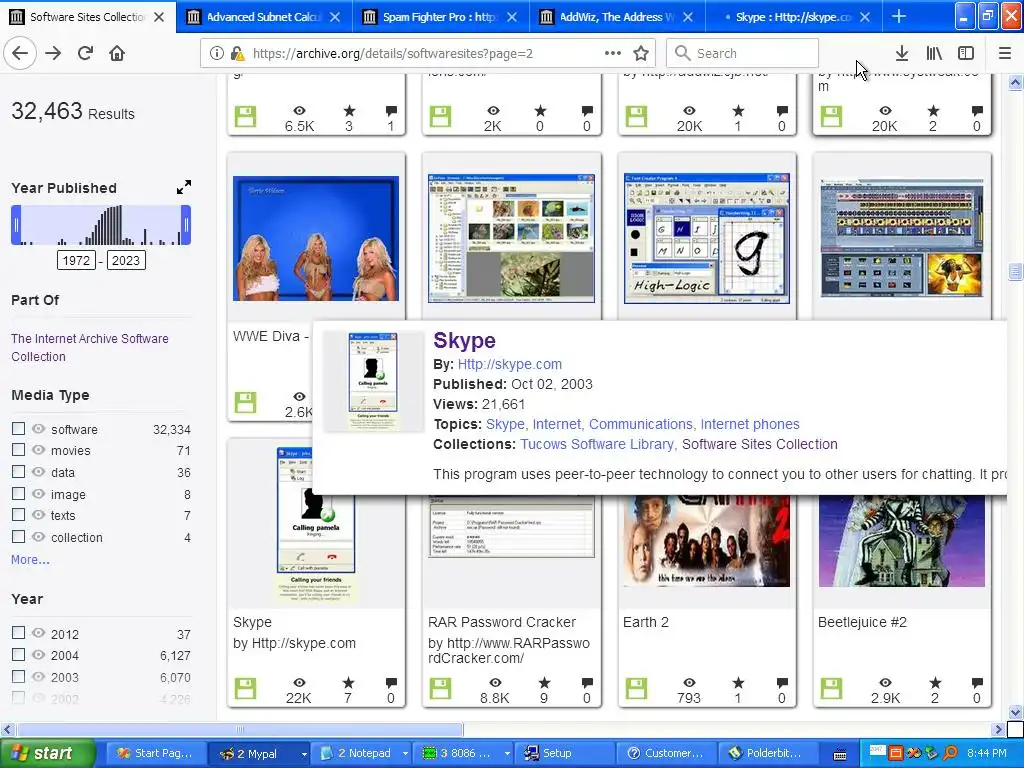Check the software media type checkbox
This screenshot has height=768, width=1024.
coord(18,428)
